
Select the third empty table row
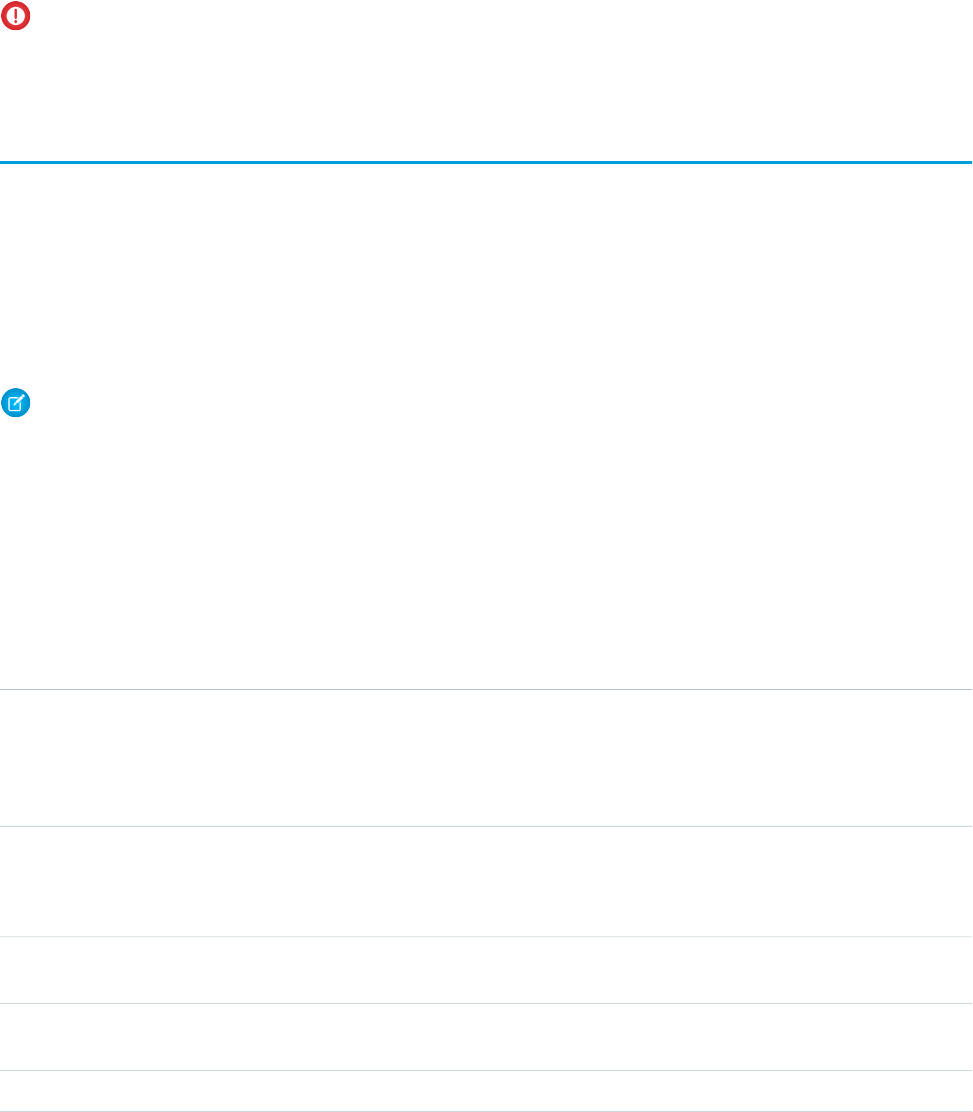click(x=486, y=970)
